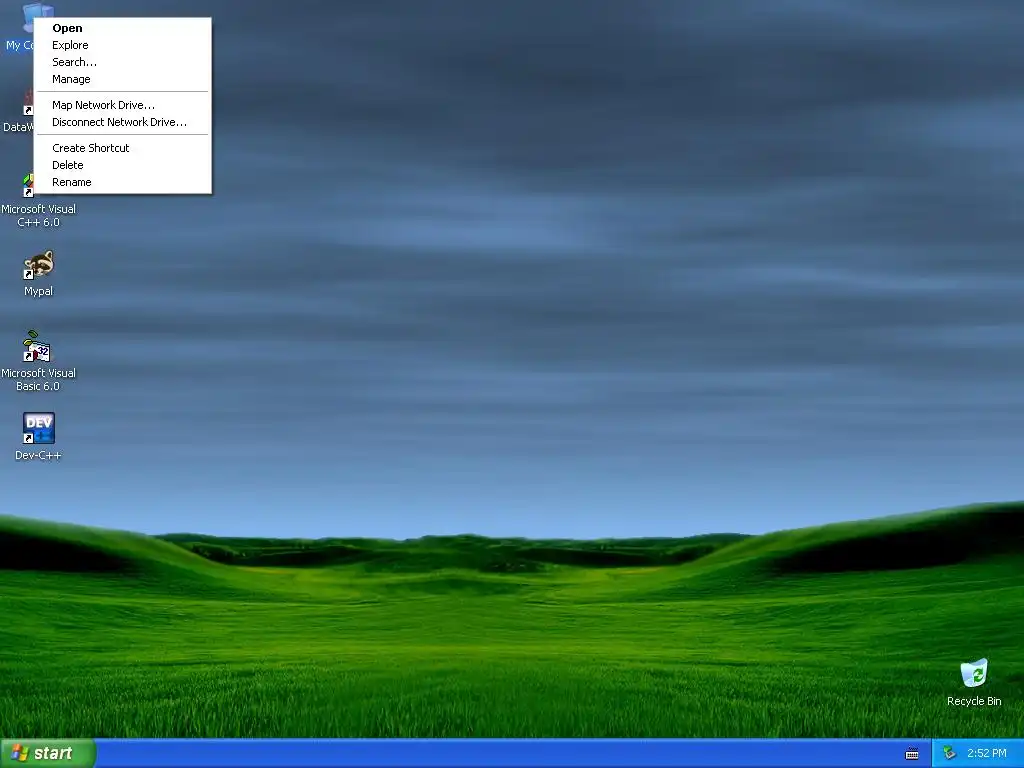Choose Map Network Drive...
Viewport: 1024px width, 768px height.
pos(122,105)
